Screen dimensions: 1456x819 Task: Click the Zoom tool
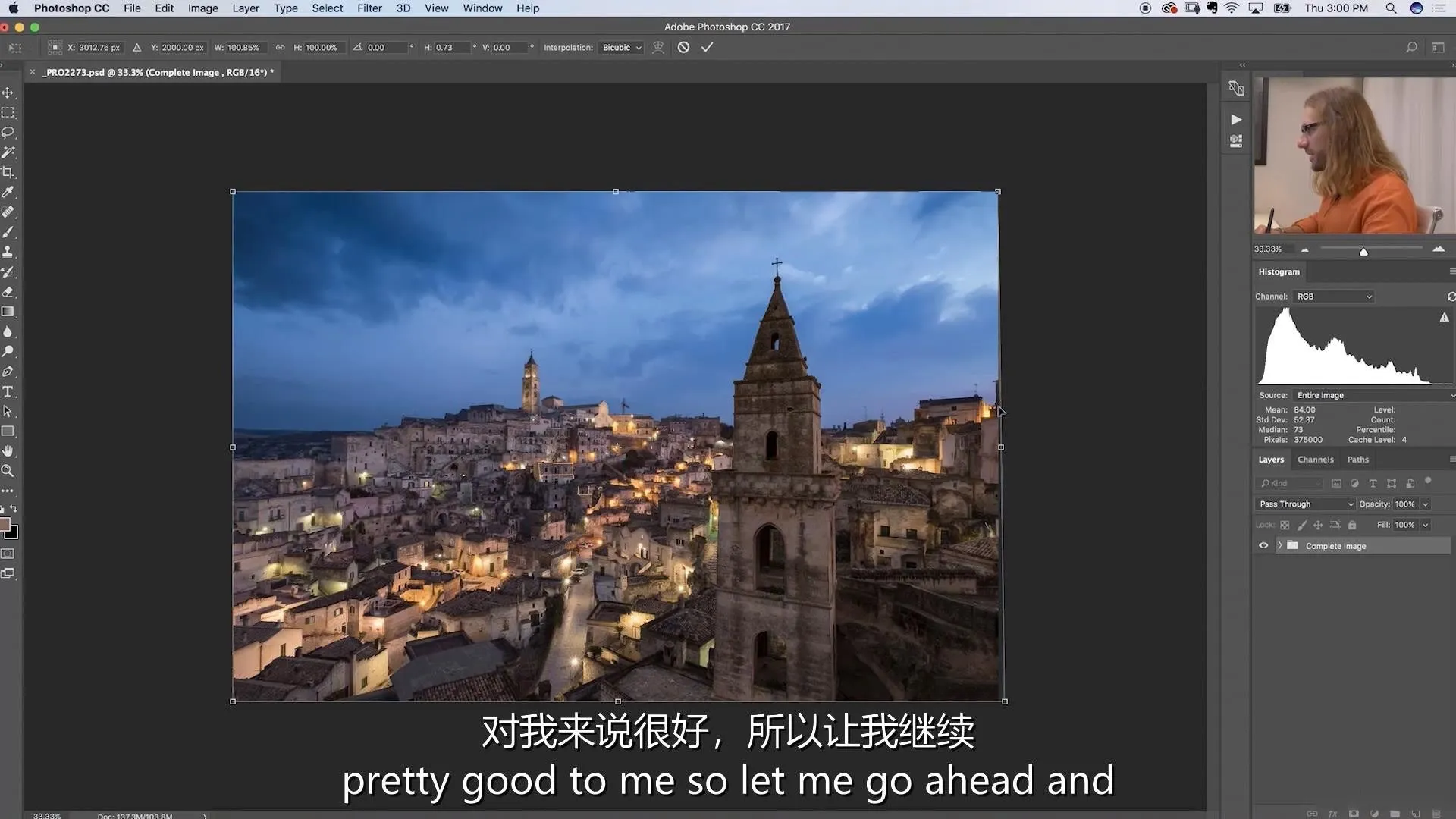[x=11, y=471]
